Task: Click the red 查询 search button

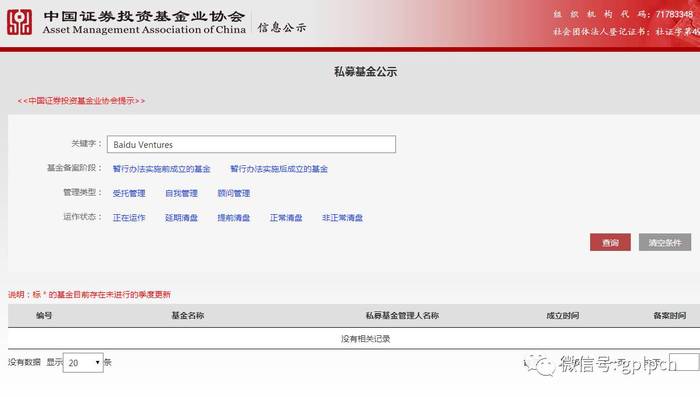Action: click(610, 242)
